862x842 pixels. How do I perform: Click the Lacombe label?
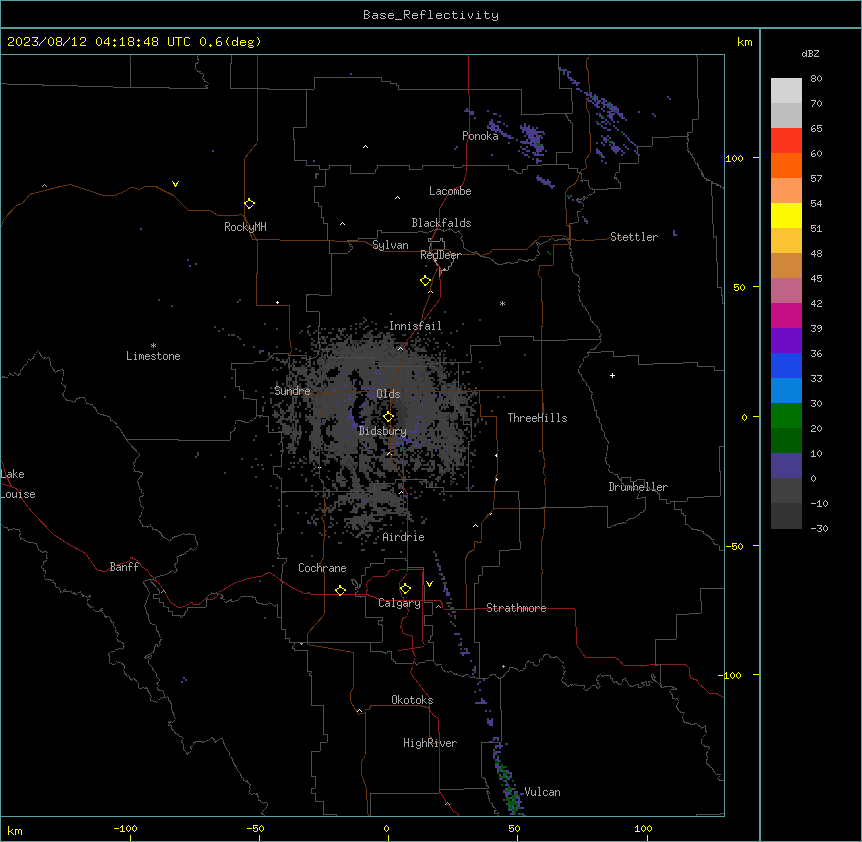click(450, 191)
